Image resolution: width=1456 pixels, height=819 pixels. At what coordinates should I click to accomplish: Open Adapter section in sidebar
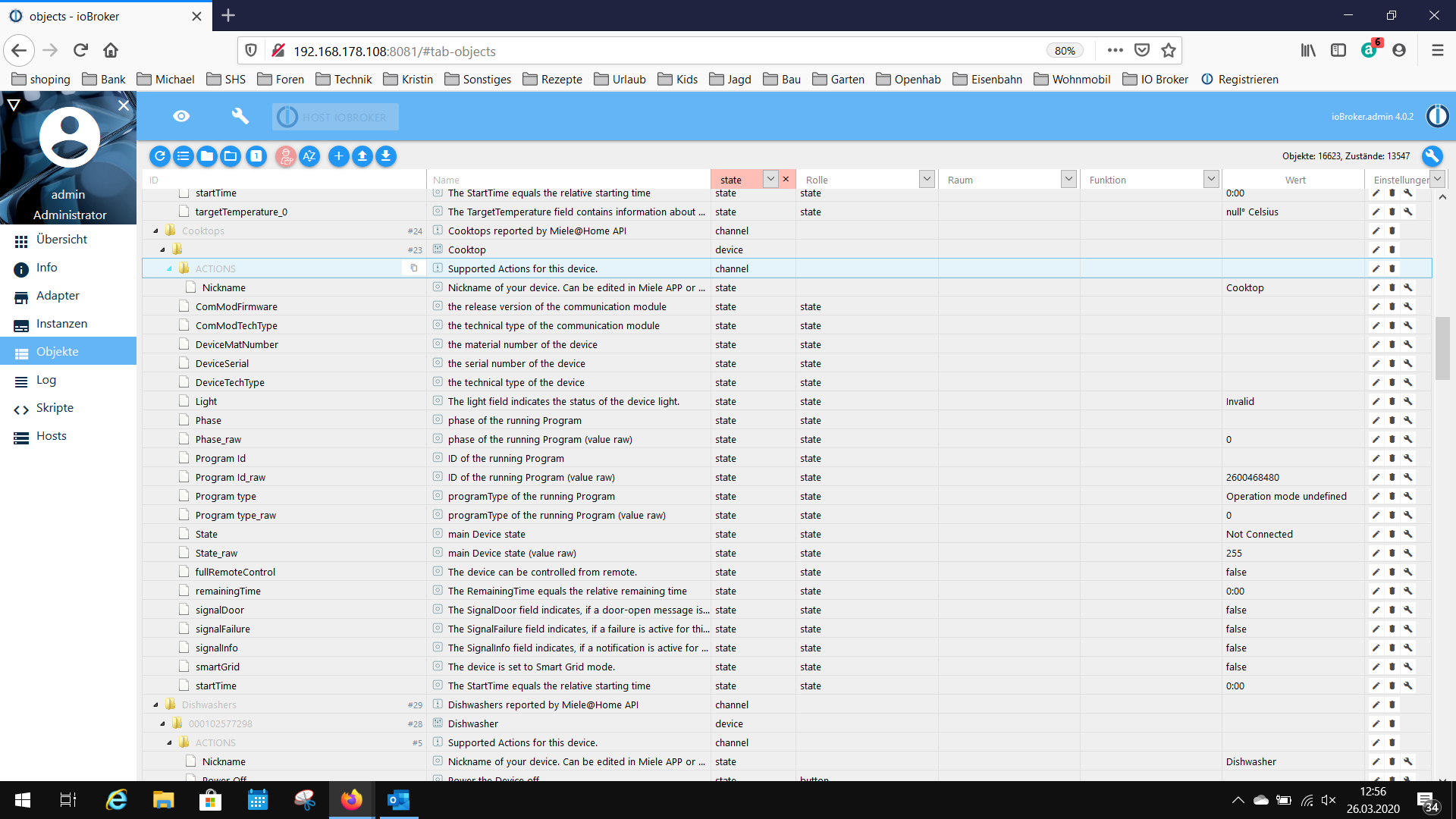[x=68, y=296]
